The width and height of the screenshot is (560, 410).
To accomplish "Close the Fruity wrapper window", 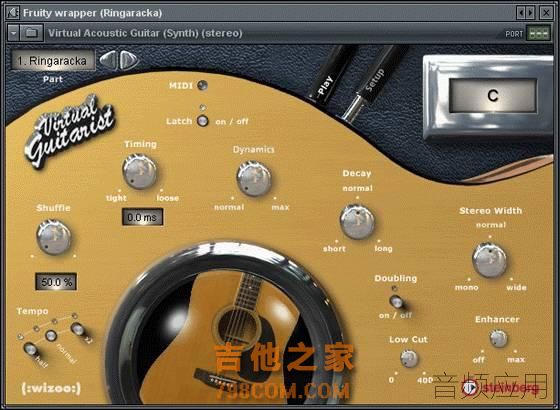I will (x=546, y=13).
